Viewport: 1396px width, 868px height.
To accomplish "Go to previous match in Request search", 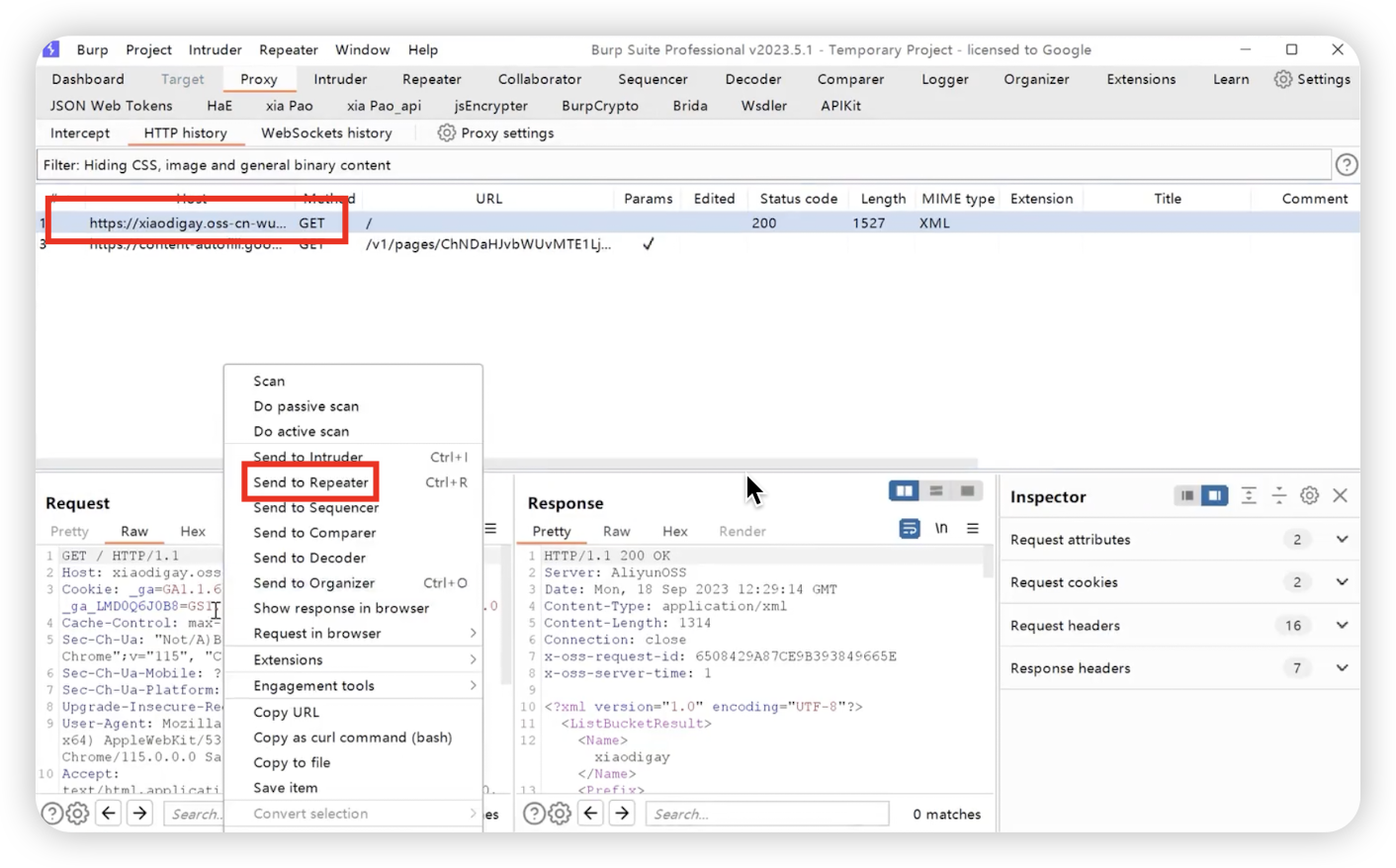I will [x=109, y=814].
